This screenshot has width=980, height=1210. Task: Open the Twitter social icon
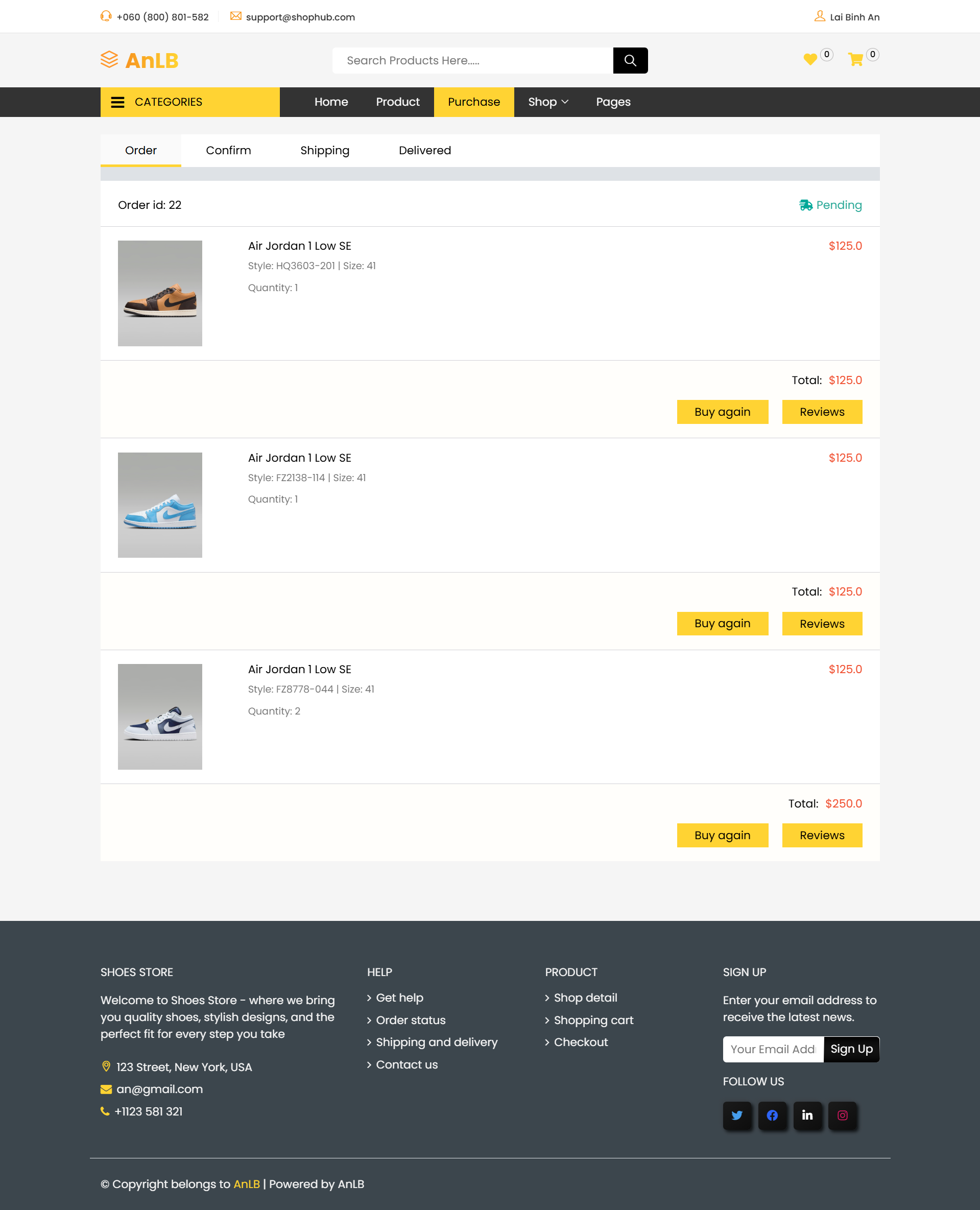coord(737,1115)
